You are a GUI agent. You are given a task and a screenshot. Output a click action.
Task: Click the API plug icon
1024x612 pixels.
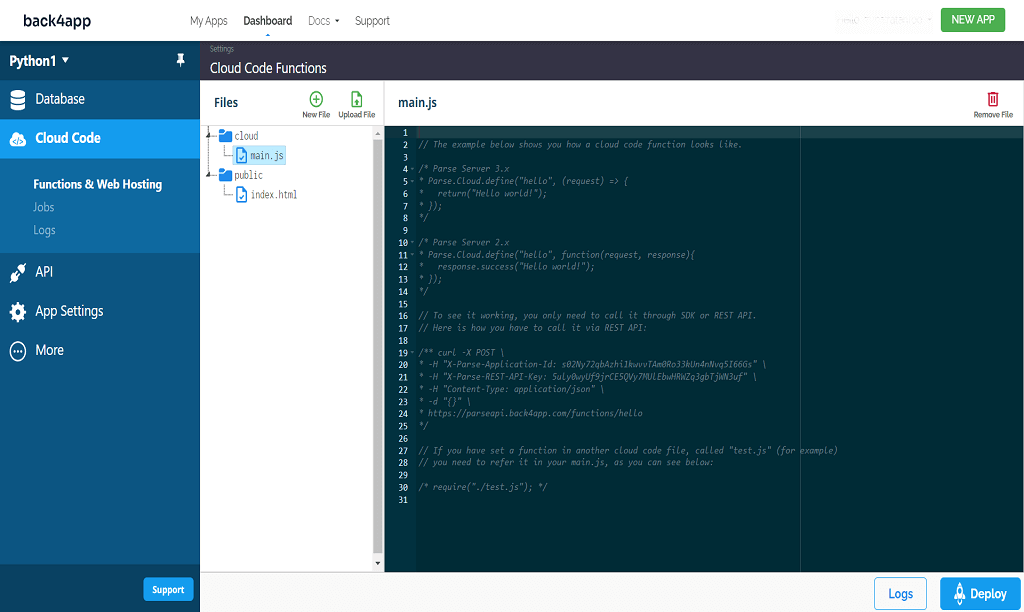click(18, 272)
